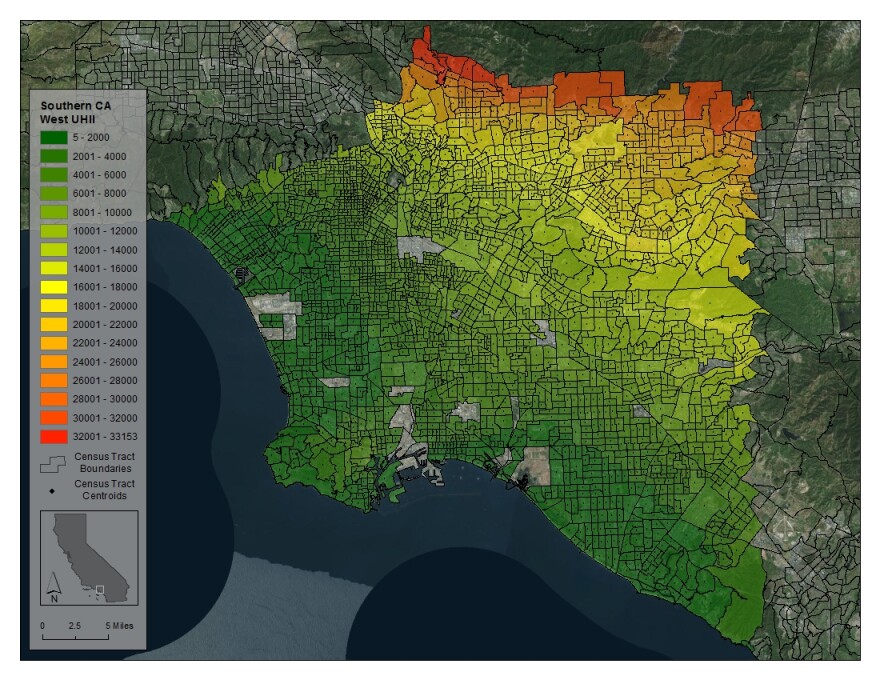The width and height of the screenshot is (880, 680).
Task: Click the Census Tract Centroids dot symbol
Action: tap(52, 491)
